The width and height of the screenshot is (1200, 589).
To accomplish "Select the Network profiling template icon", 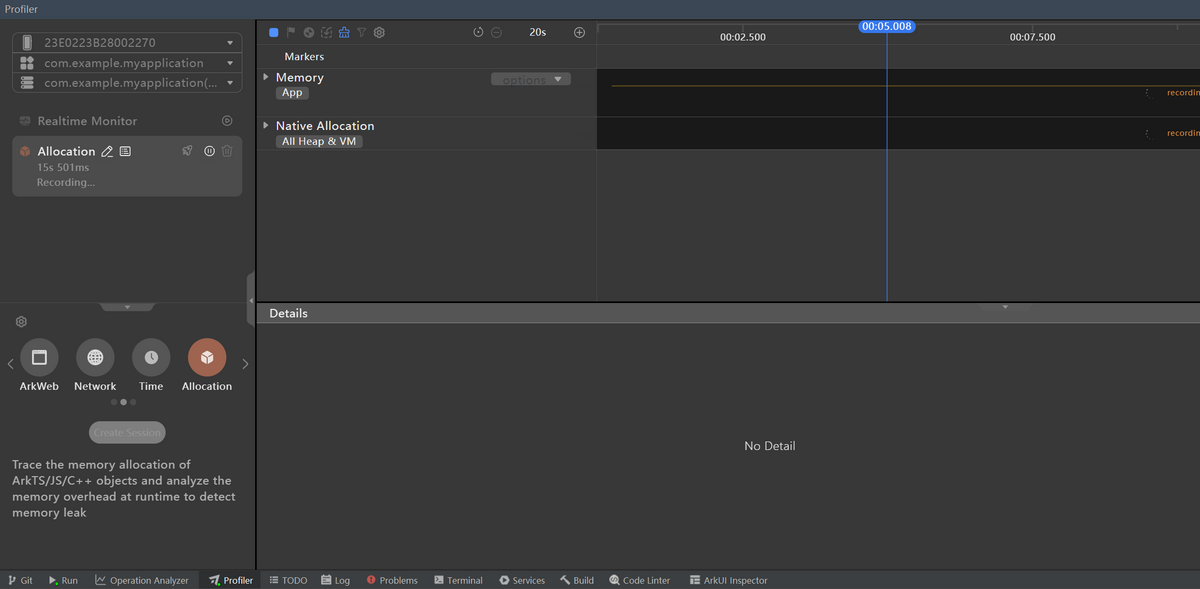I will click(95, 357).
